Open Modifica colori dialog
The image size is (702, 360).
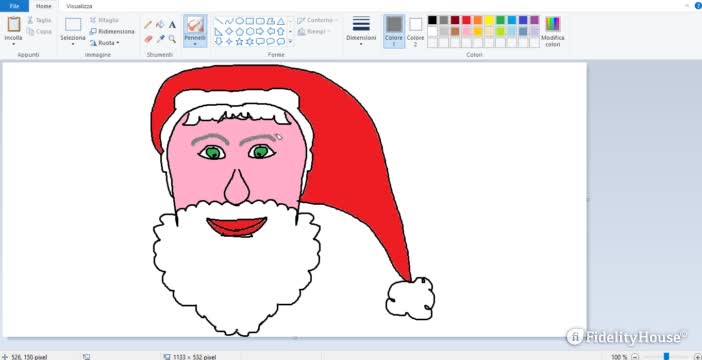[552, 29]
